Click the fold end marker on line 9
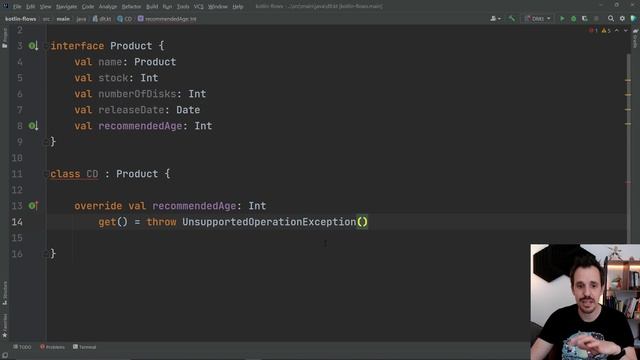 coord(46,142)
